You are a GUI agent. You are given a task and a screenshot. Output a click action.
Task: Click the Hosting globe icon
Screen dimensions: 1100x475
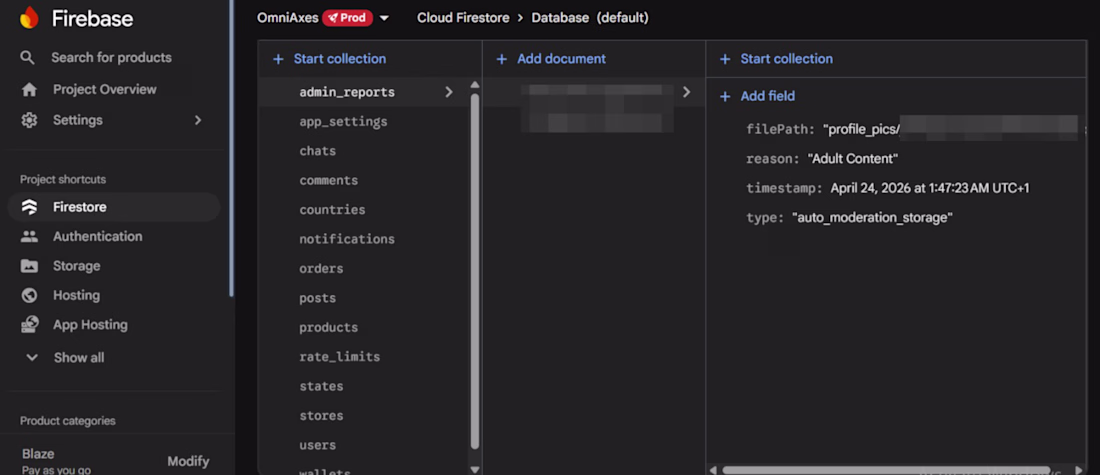(29, 295)
